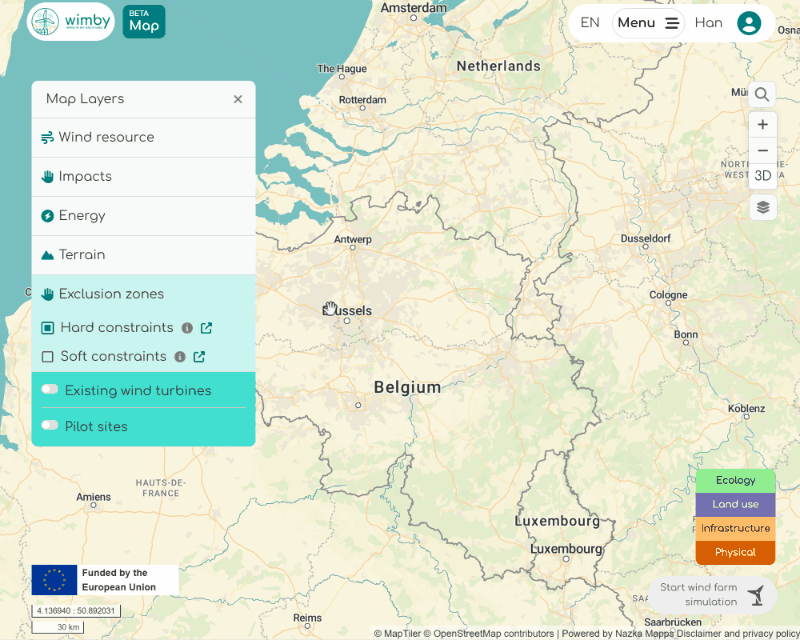Image resolution: width=800 pixels, height=640 pixels.
Task: Turn on the Pilot sites toggle
Action: click(x=49, y=426)
